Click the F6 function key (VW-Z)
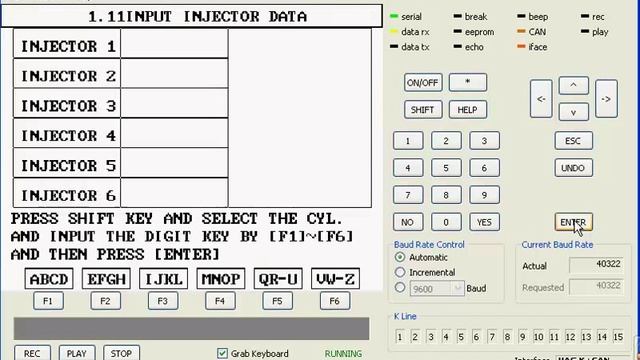The height and width of the screenshot is (360, 640). [x=335, y=301]
